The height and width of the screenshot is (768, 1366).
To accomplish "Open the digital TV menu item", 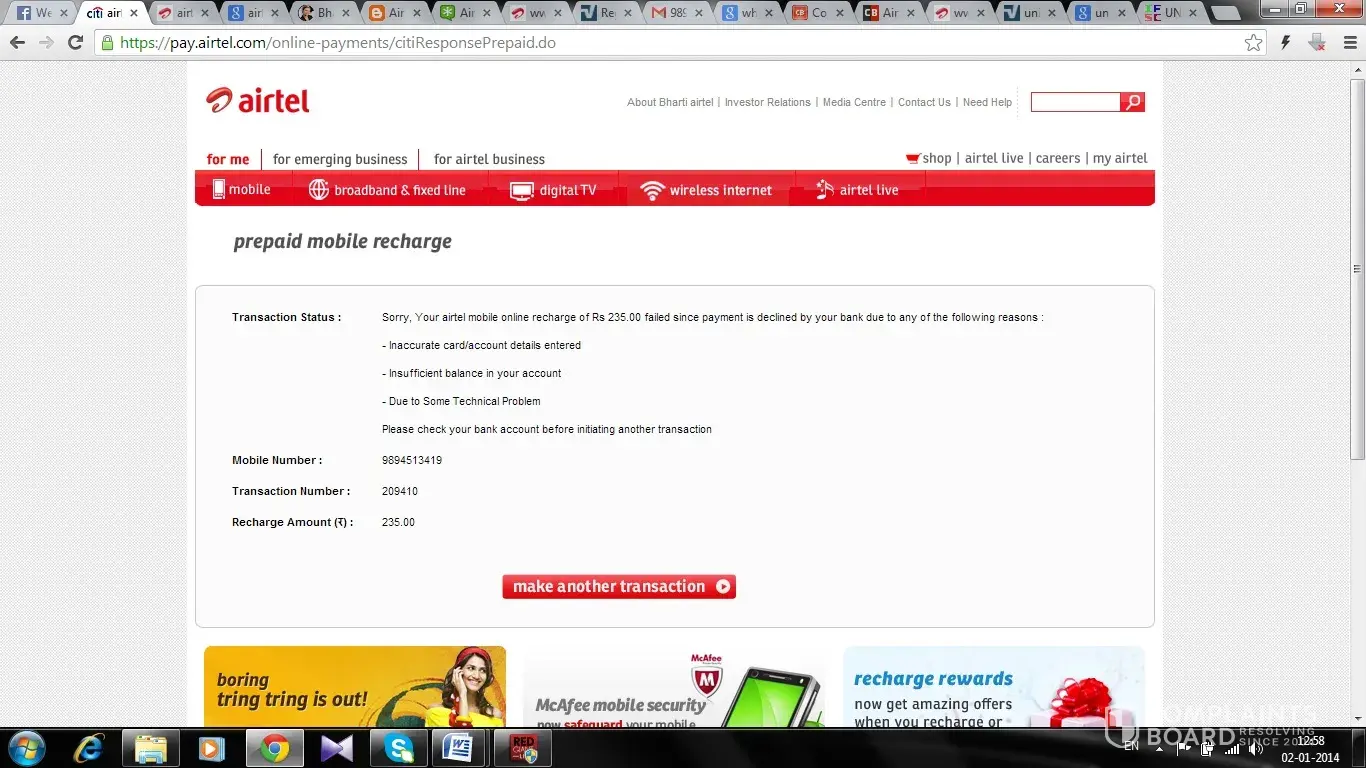I will pyautogui.click(x=553, y=190).
